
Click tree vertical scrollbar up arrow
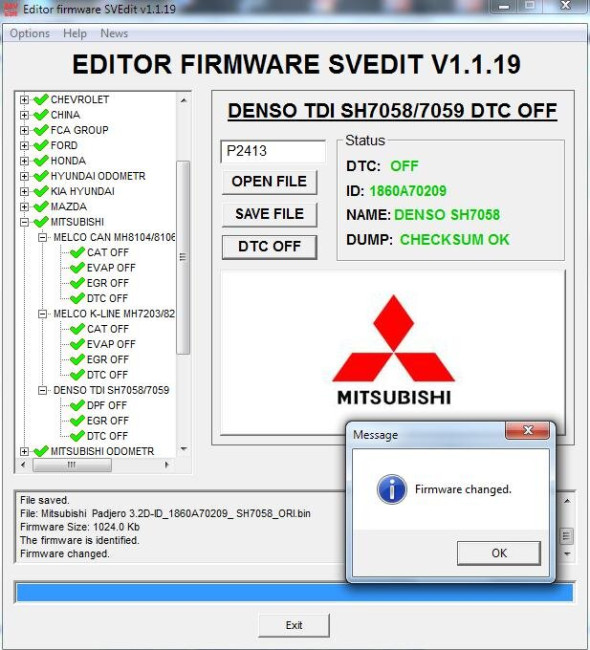tap(183, 100)
